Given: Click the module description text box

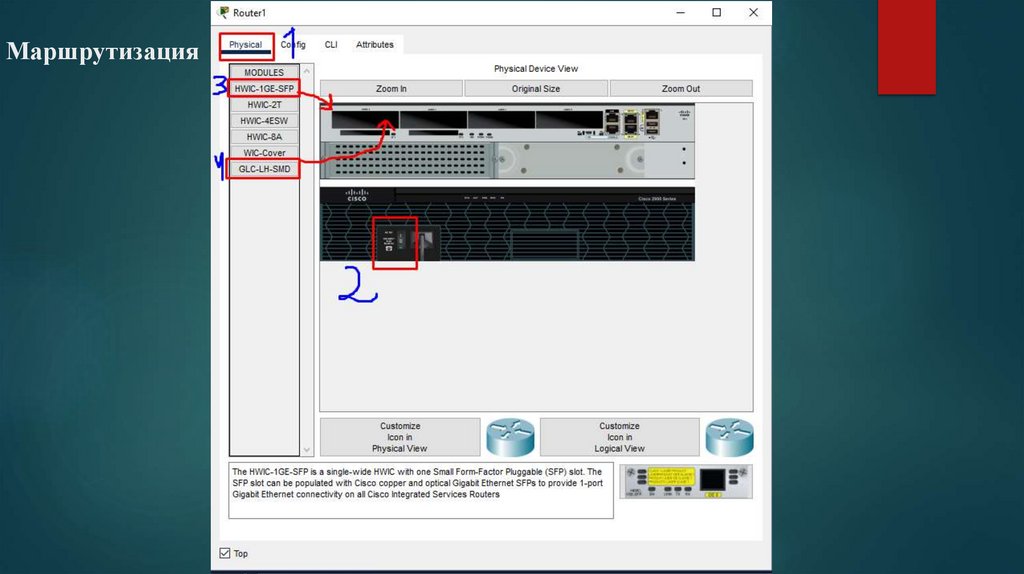Looking at the screenshot, I should (421, 490).
